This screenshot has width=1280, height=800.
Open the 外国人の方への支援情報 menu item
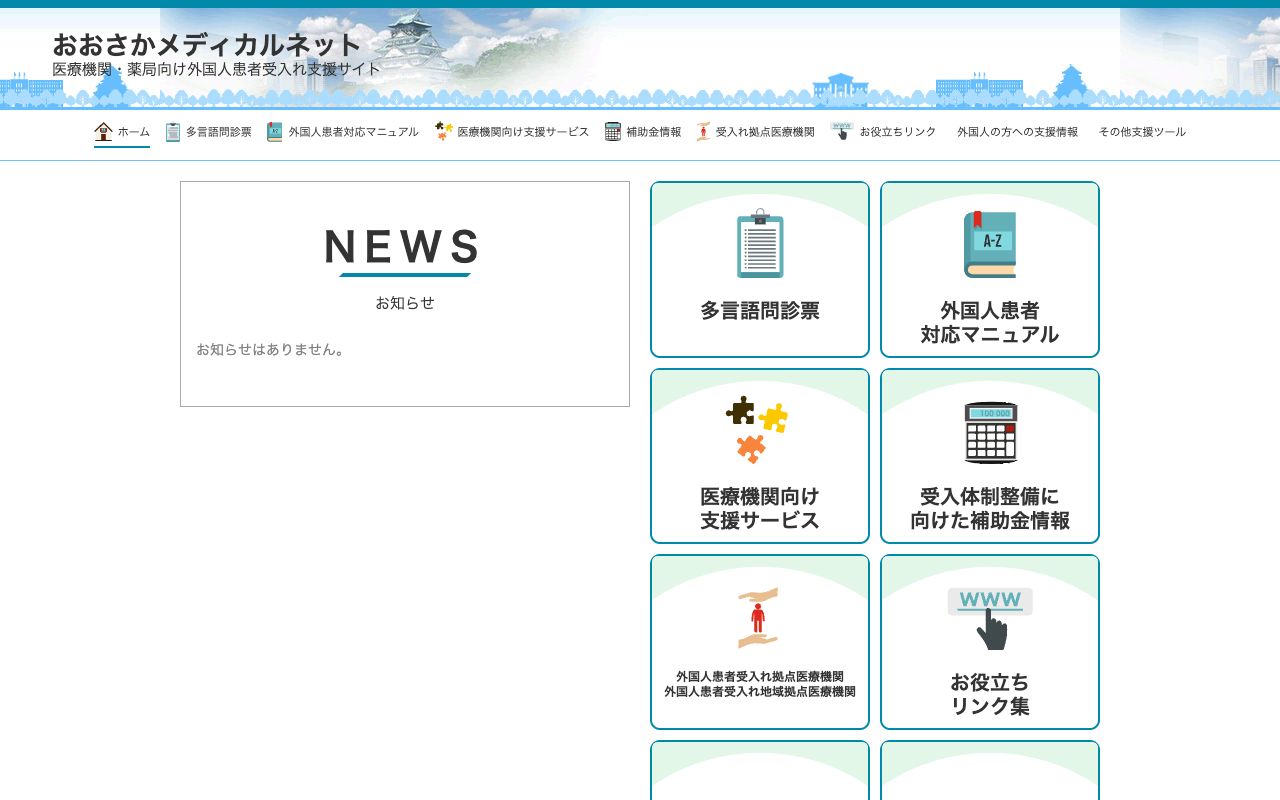[x=1017, y=131]
